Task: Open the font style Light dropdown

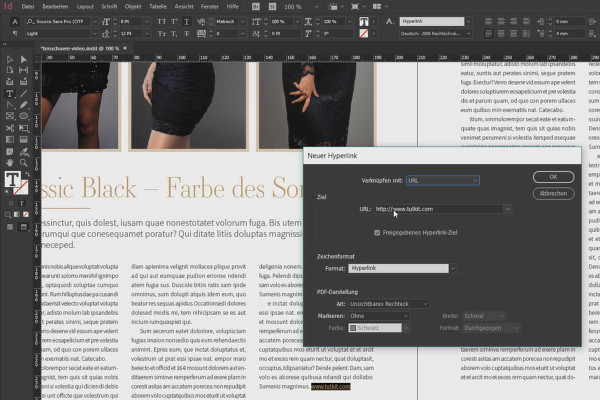Action: [x=94, y=34]
